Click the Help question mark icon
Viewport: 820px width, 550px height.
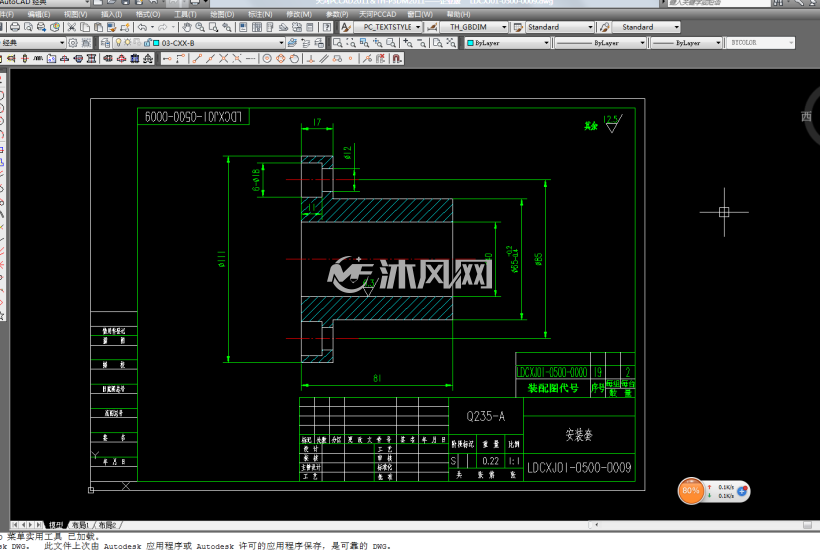click(x=327, y=27)
